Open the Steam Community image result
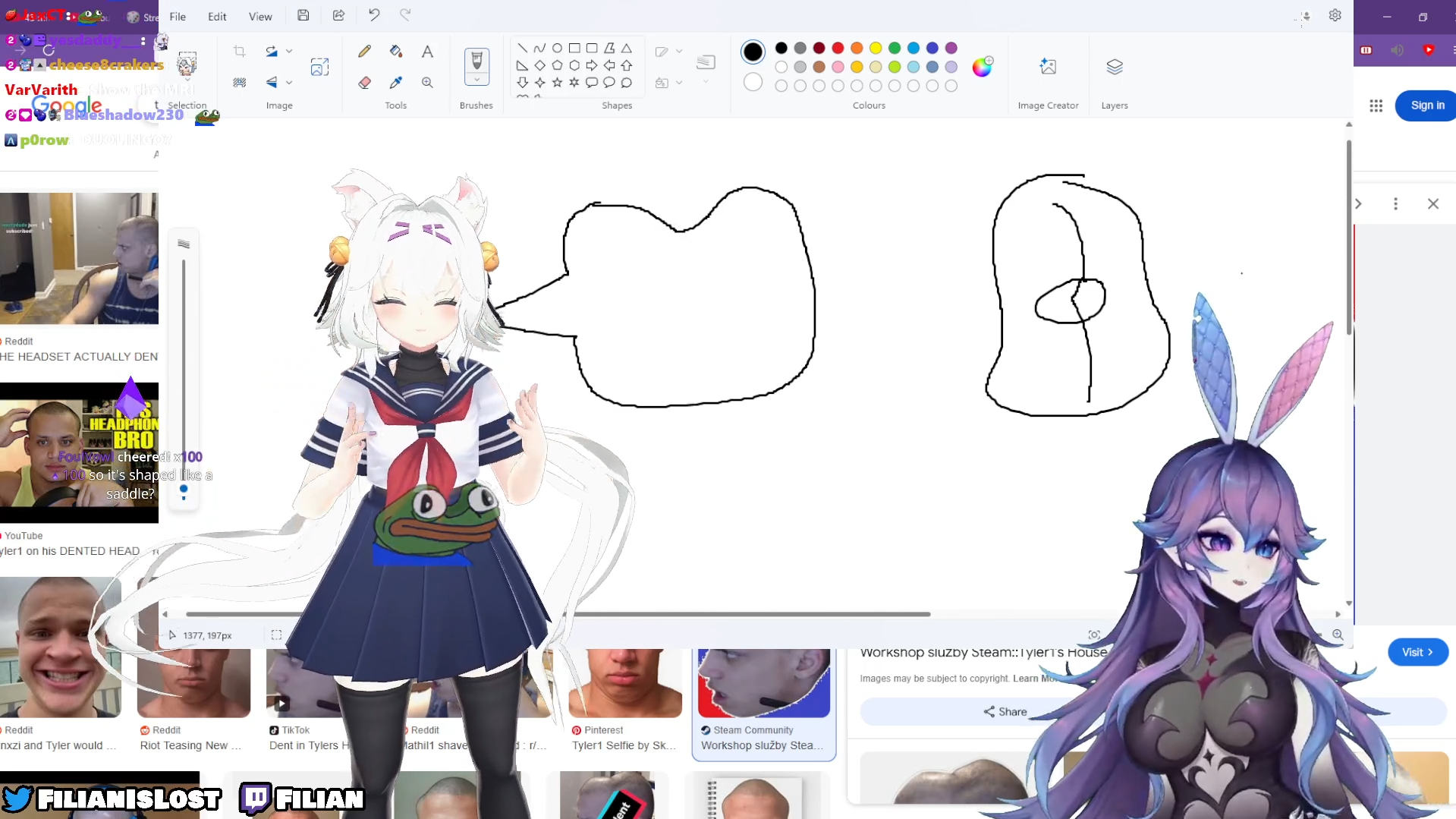Image resolution: width=1456 pixels, height=819 pixels. coord(764,703)
